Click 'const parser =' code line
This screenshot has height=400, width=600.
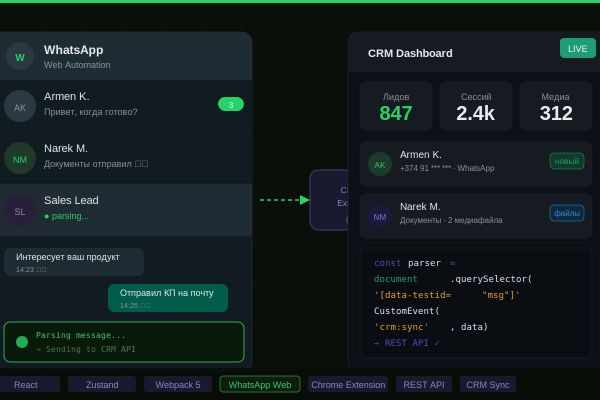(415, 263)
